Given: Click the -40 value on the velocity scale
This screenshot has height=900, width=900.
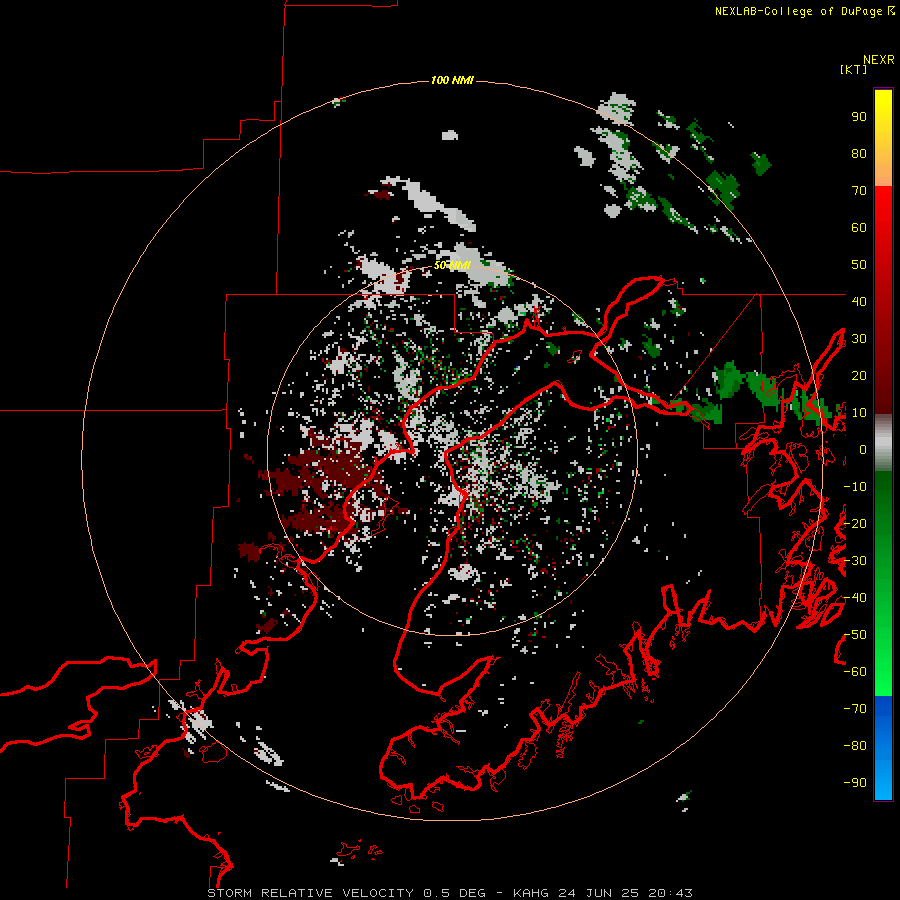Looking at the screenshot, I should [x=855, y=598].
